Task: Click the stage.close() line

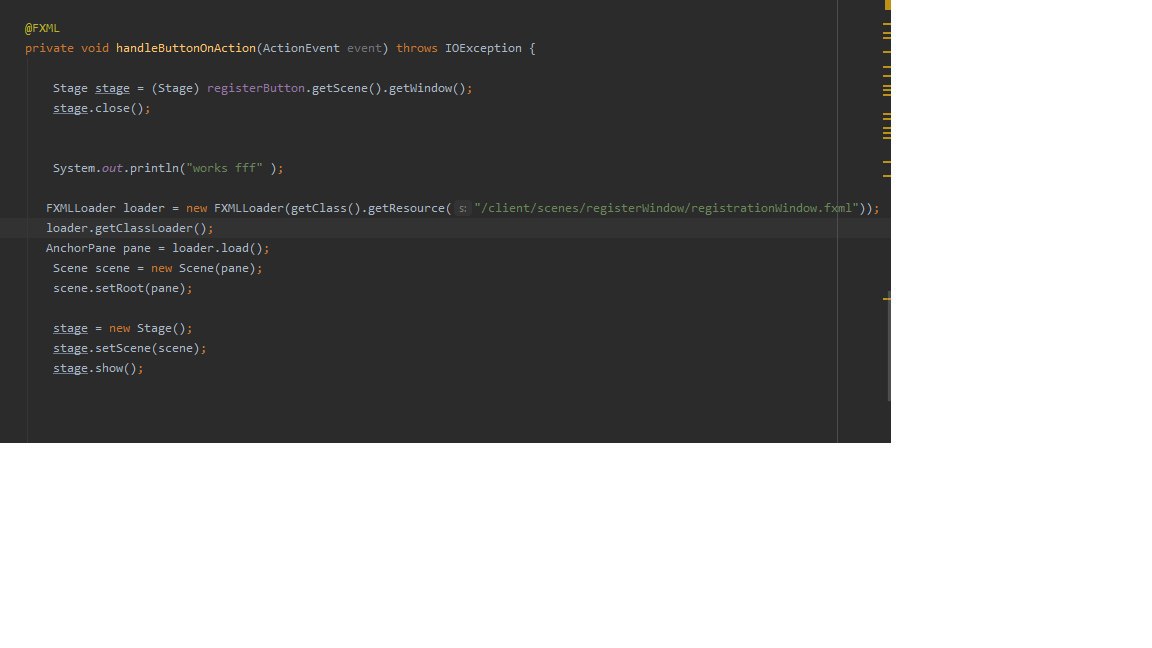Action: (101, 108)
